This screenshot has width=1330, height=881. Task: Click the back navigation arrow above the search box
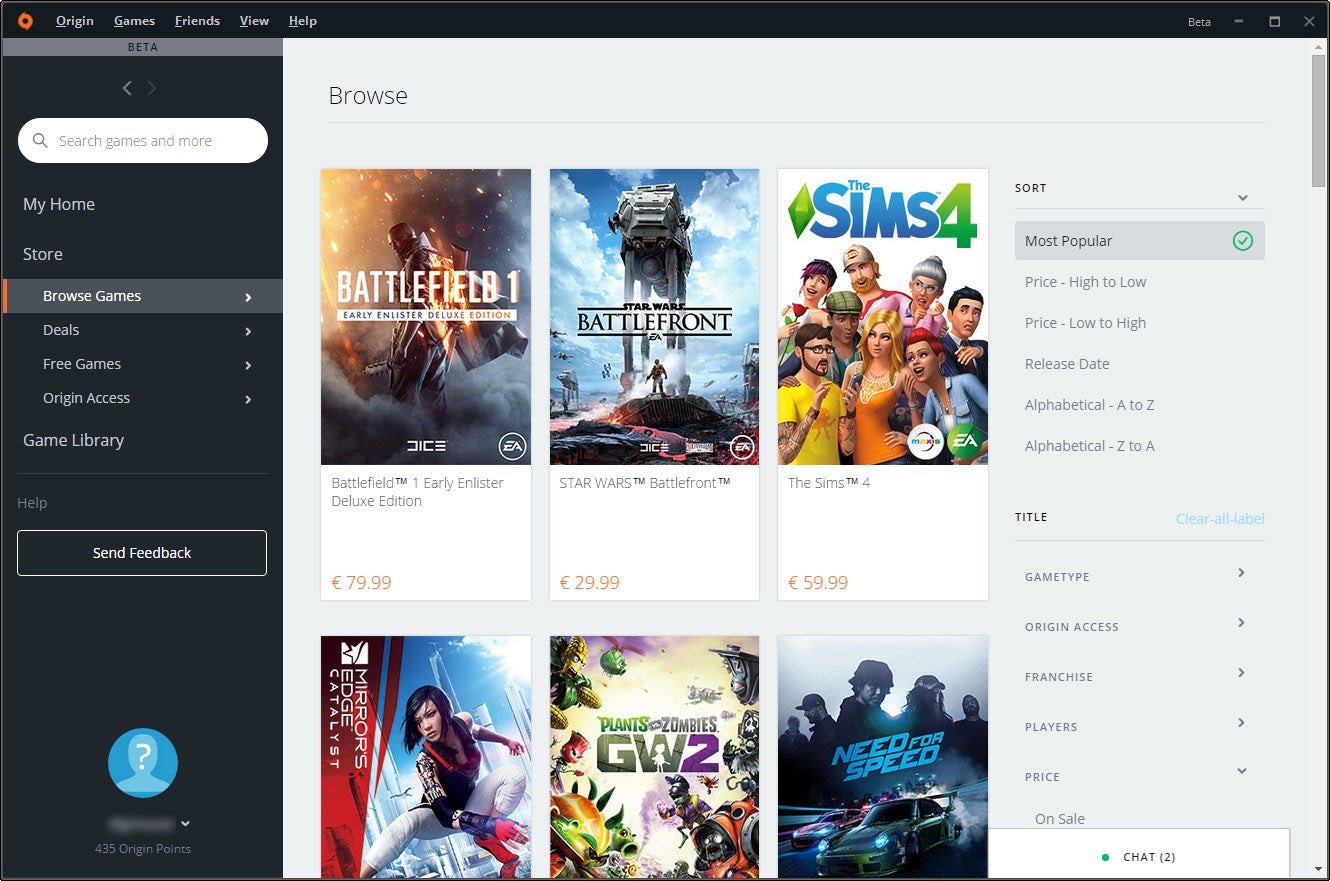point(127,88)
